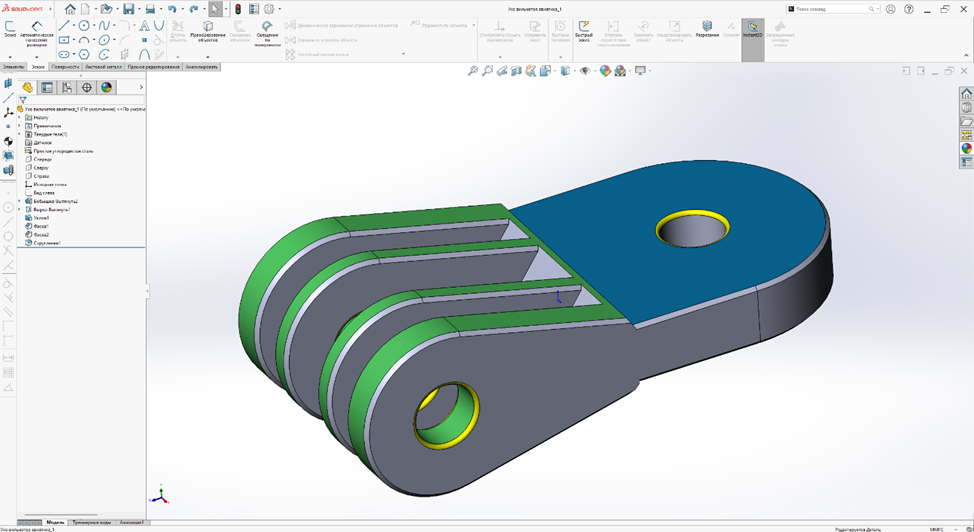Switch to the Поверхности ribbon tab

click(65, 66)
